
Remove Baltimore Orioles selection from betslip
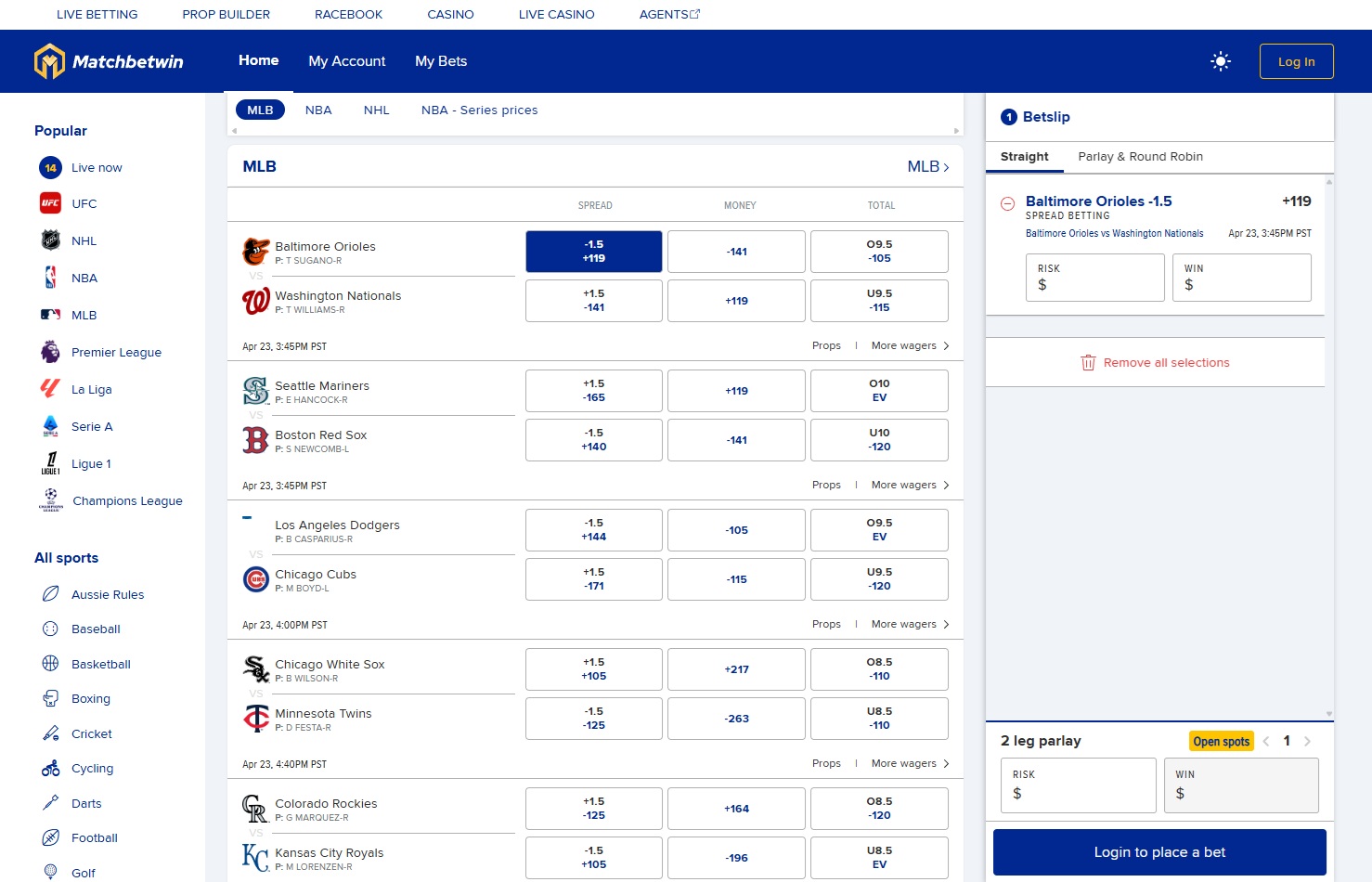pyautogui.click(x=1007, y=203)
